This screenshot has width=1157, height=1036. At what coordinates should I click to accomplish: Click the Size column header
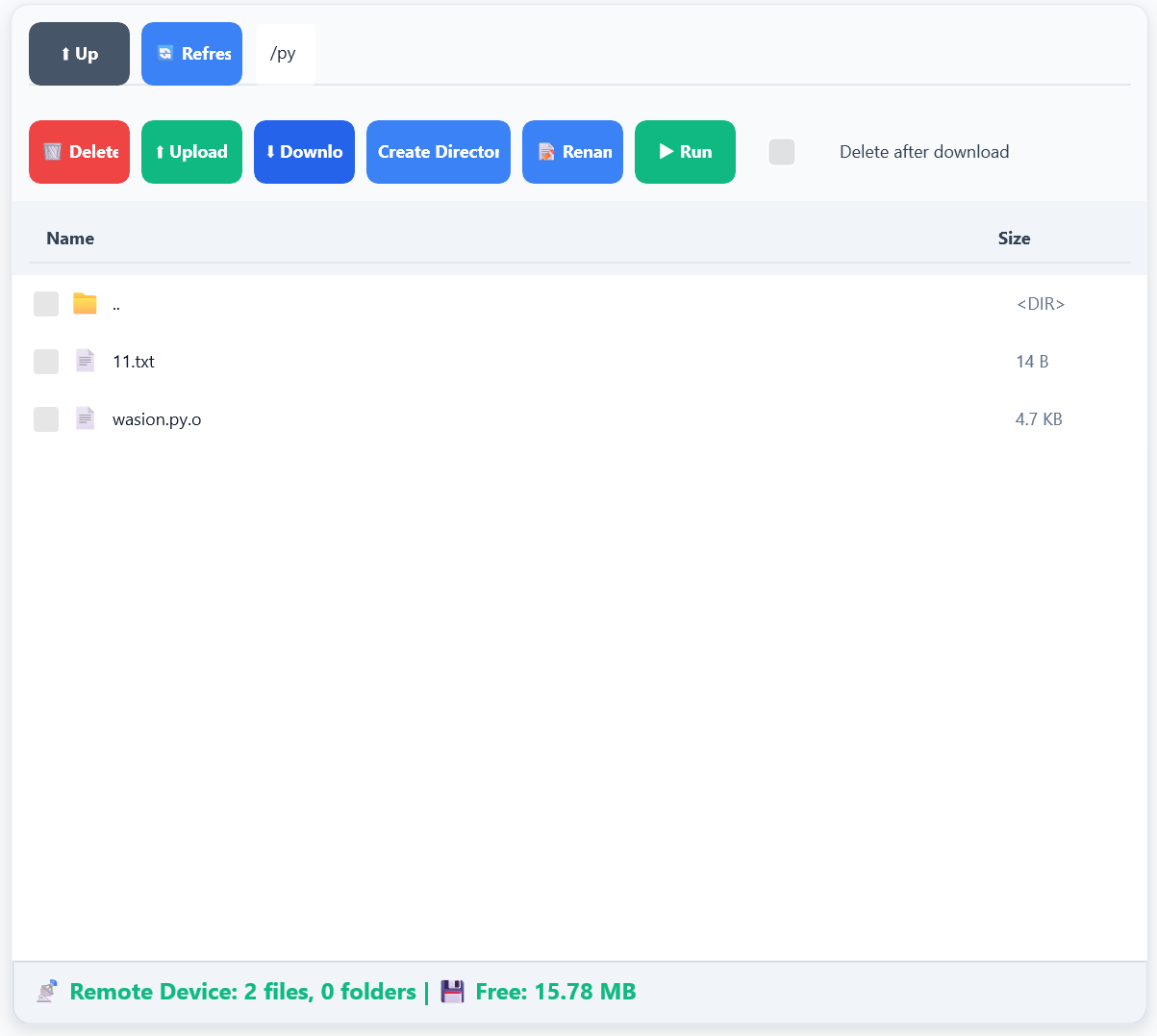click(1014, 239)
